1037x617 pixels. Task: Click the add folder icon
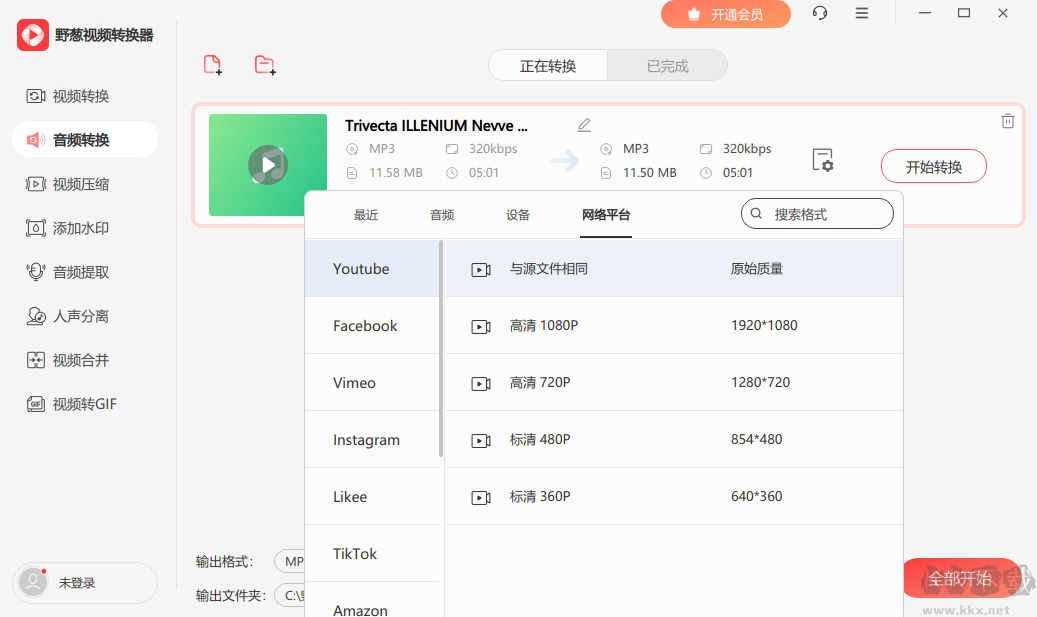pyautogui.click(x=264, y=64)
